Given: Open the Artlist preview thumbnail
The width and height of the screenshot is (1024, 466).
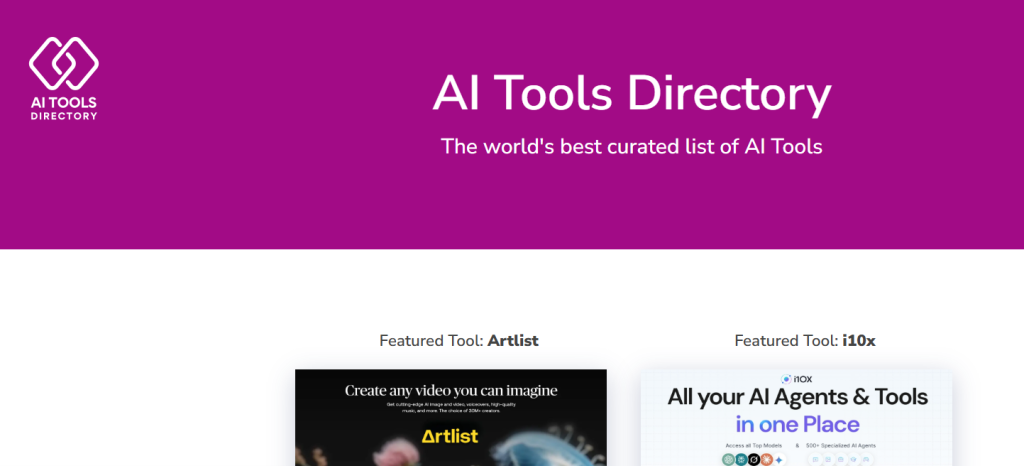Looking at the screenshot, I should tap(451, 418).
